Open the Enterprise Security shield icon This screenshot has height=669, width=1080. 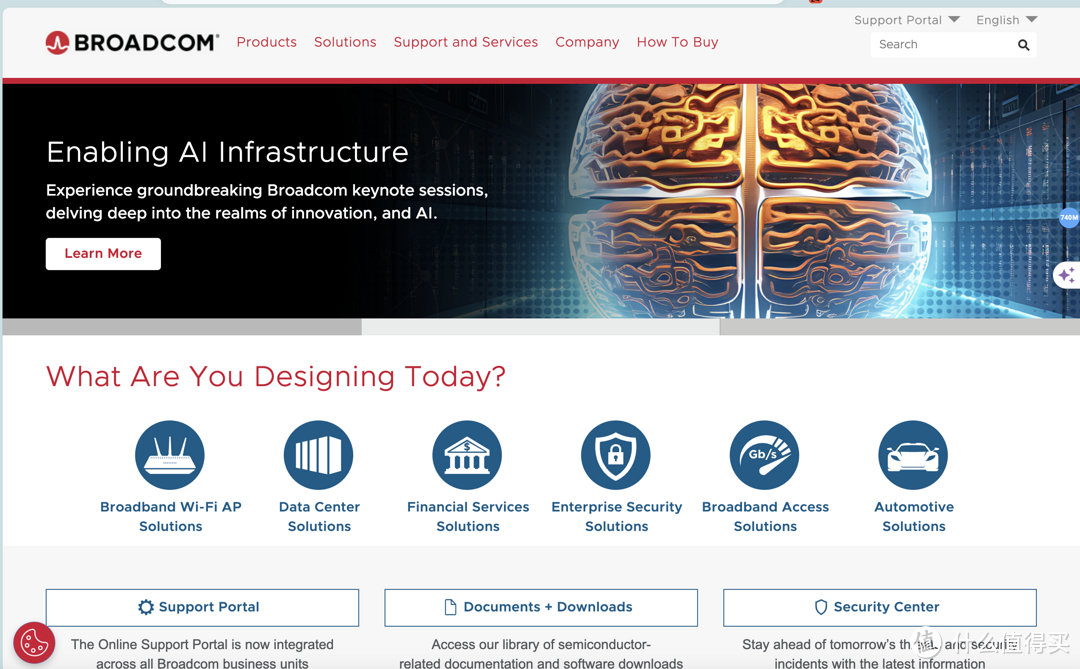coord(616,455)
